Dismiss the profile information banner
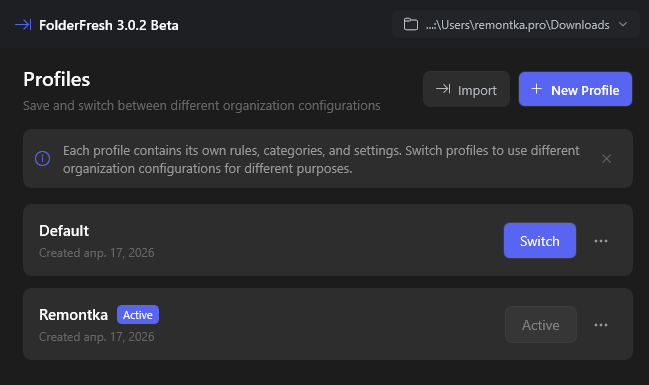Viewport: 649px width, 385px height. [x=606, y=159]
